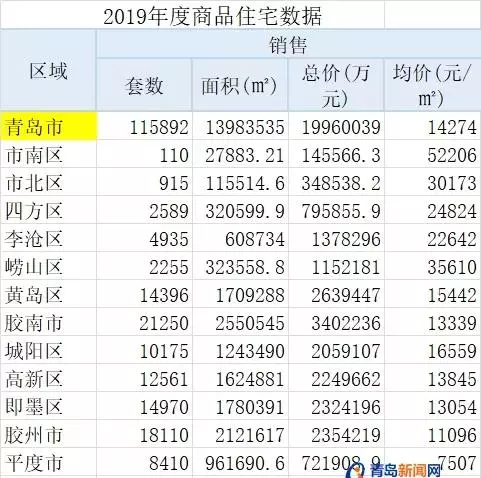Select cell with value 115892
The width and height of the screenshot is (481, 478).
[x=144, y=126]
